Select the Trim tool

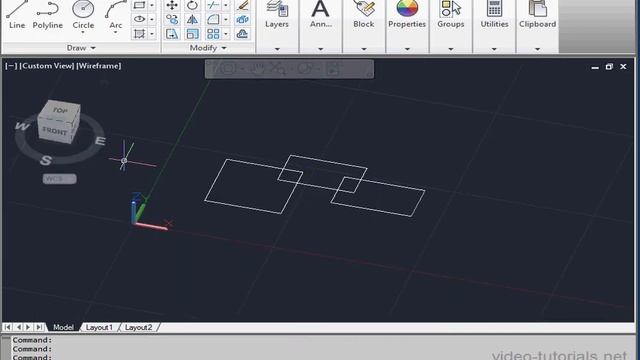click(x=213, y=5)
